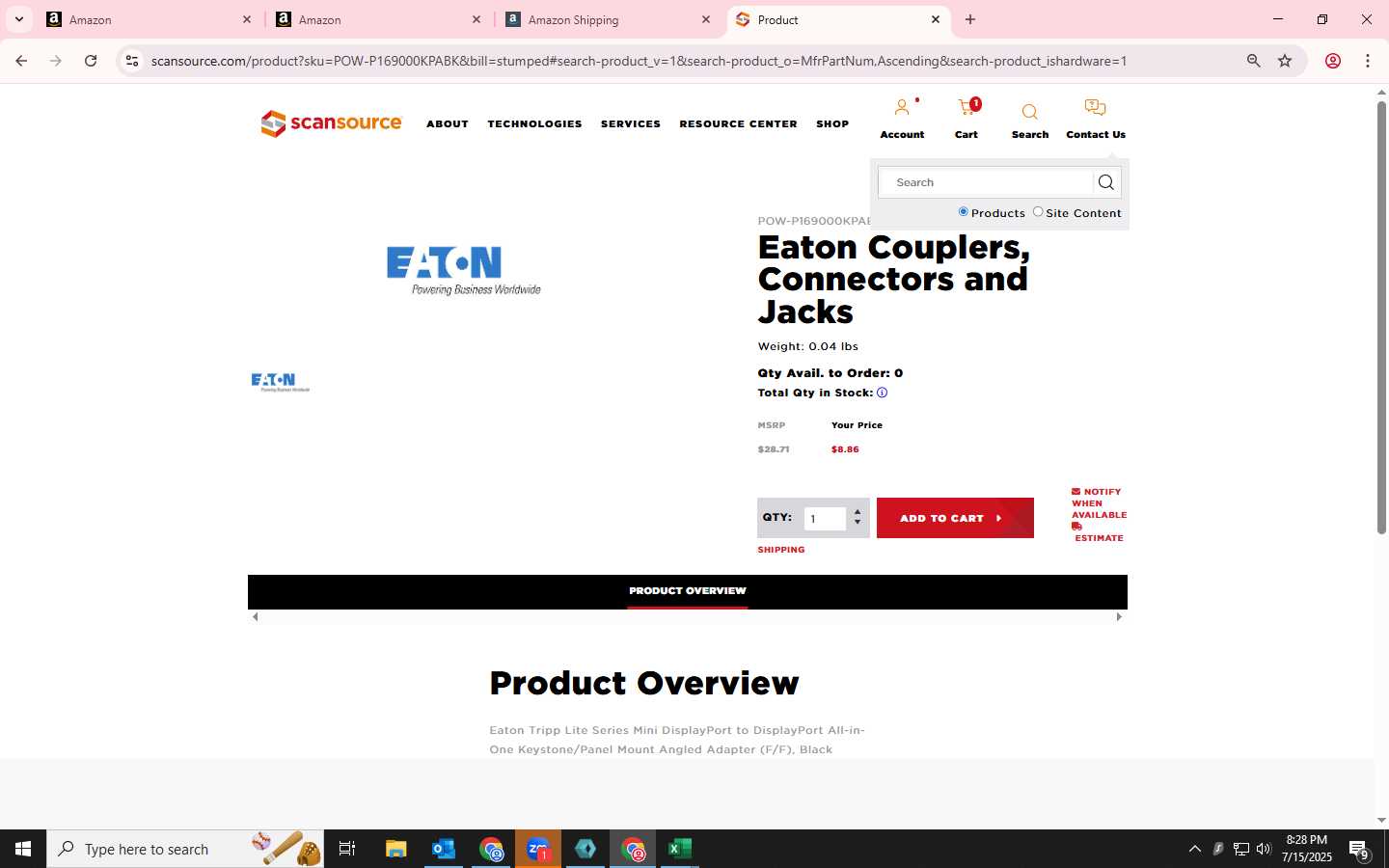This screenshot has height=868, width=1389.
Task: Click the small Eaton thumbnail image
Action: [x=281, y=383]
